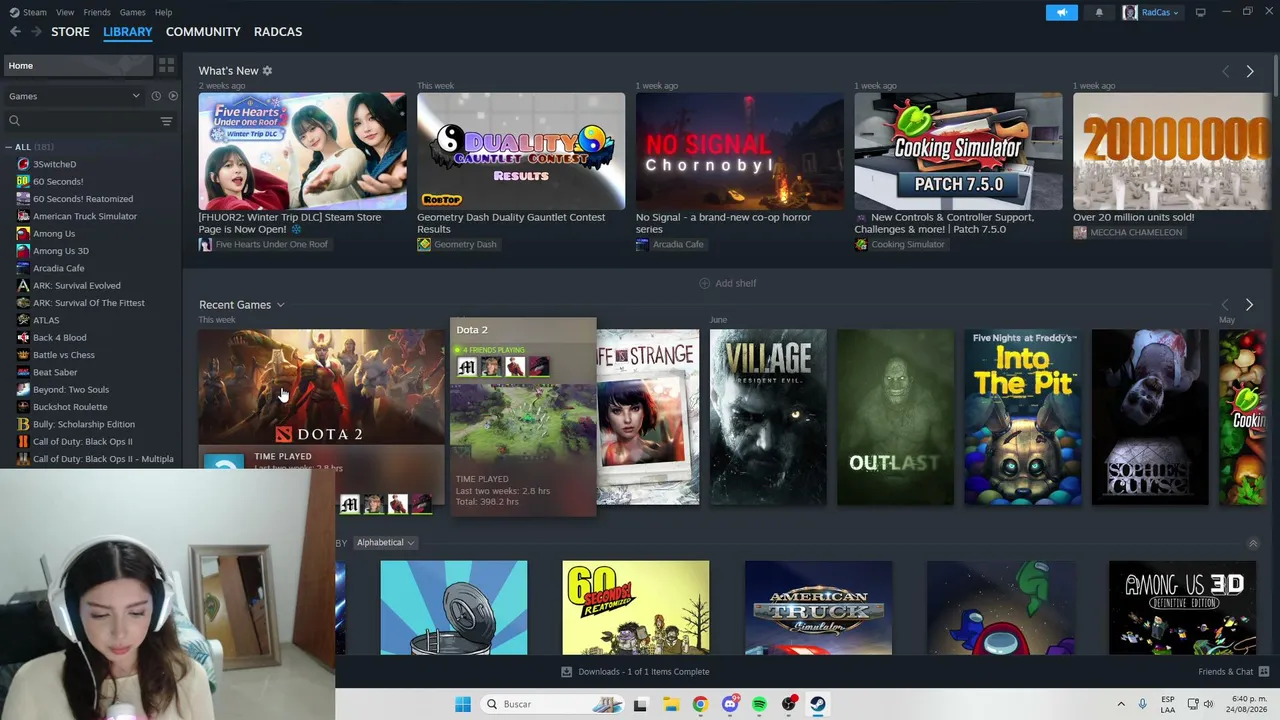The image size is (1280, 720).
Task: Open the Recent Games shelf dropdown
Action: [280, 305]
